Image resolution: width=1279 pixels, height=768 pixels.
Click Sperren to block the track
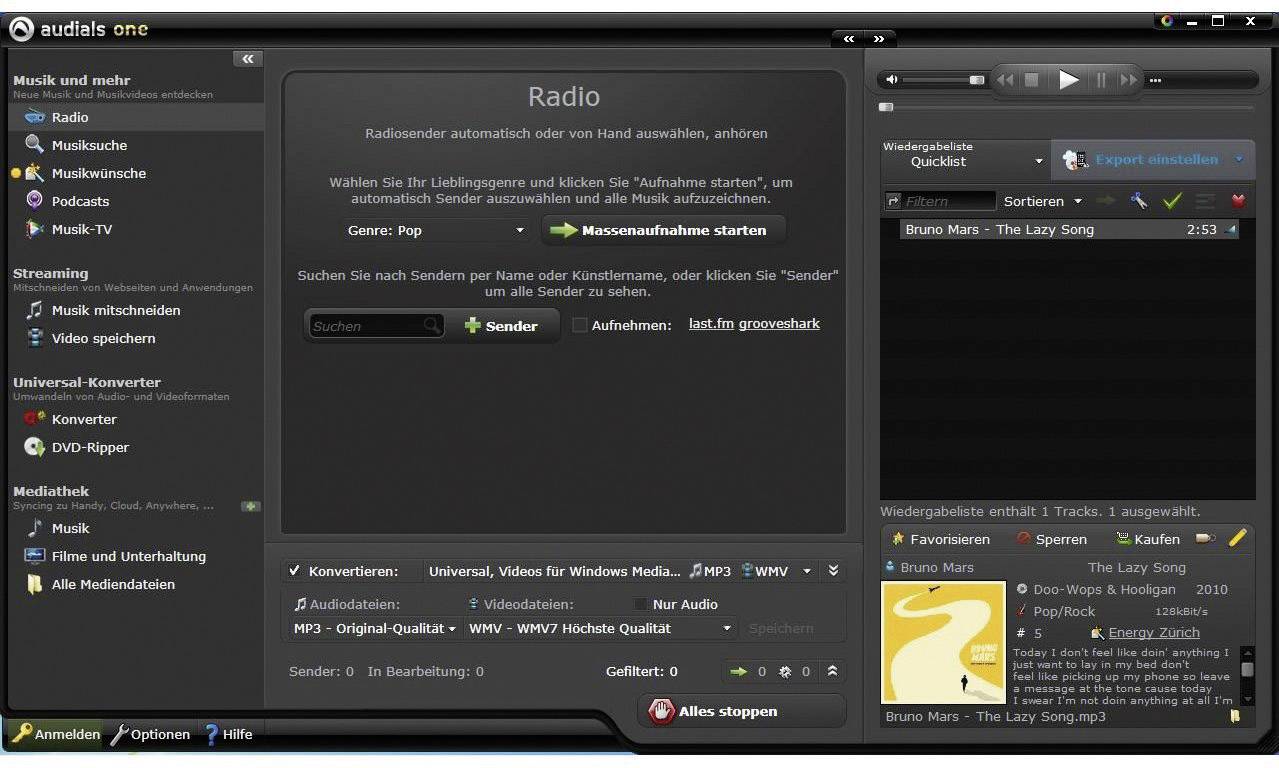(x=1051, y=539)
